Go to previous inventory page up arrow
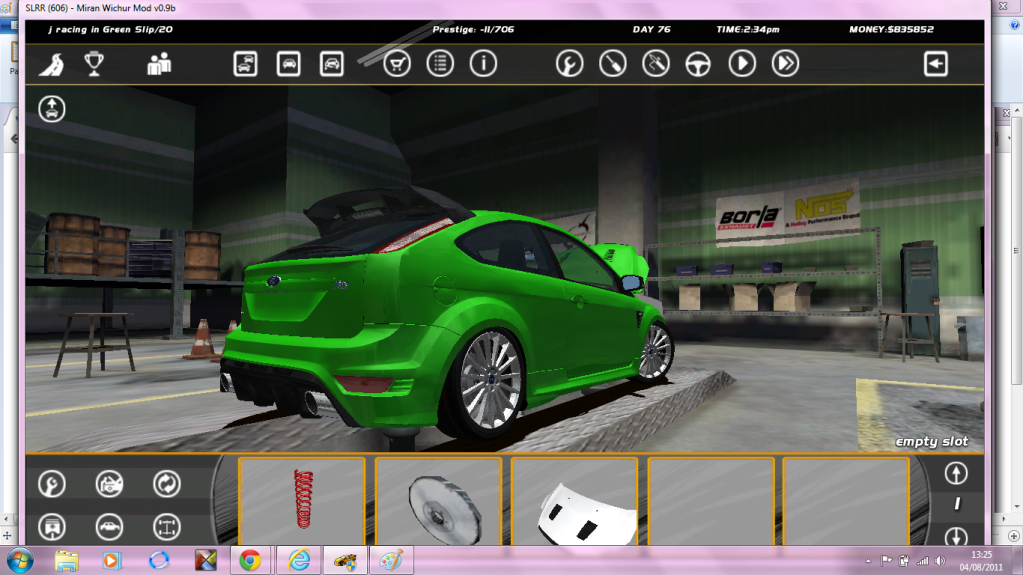This screenshot has width=1023, height=575. pyautogui.click(x=956, y=474)
